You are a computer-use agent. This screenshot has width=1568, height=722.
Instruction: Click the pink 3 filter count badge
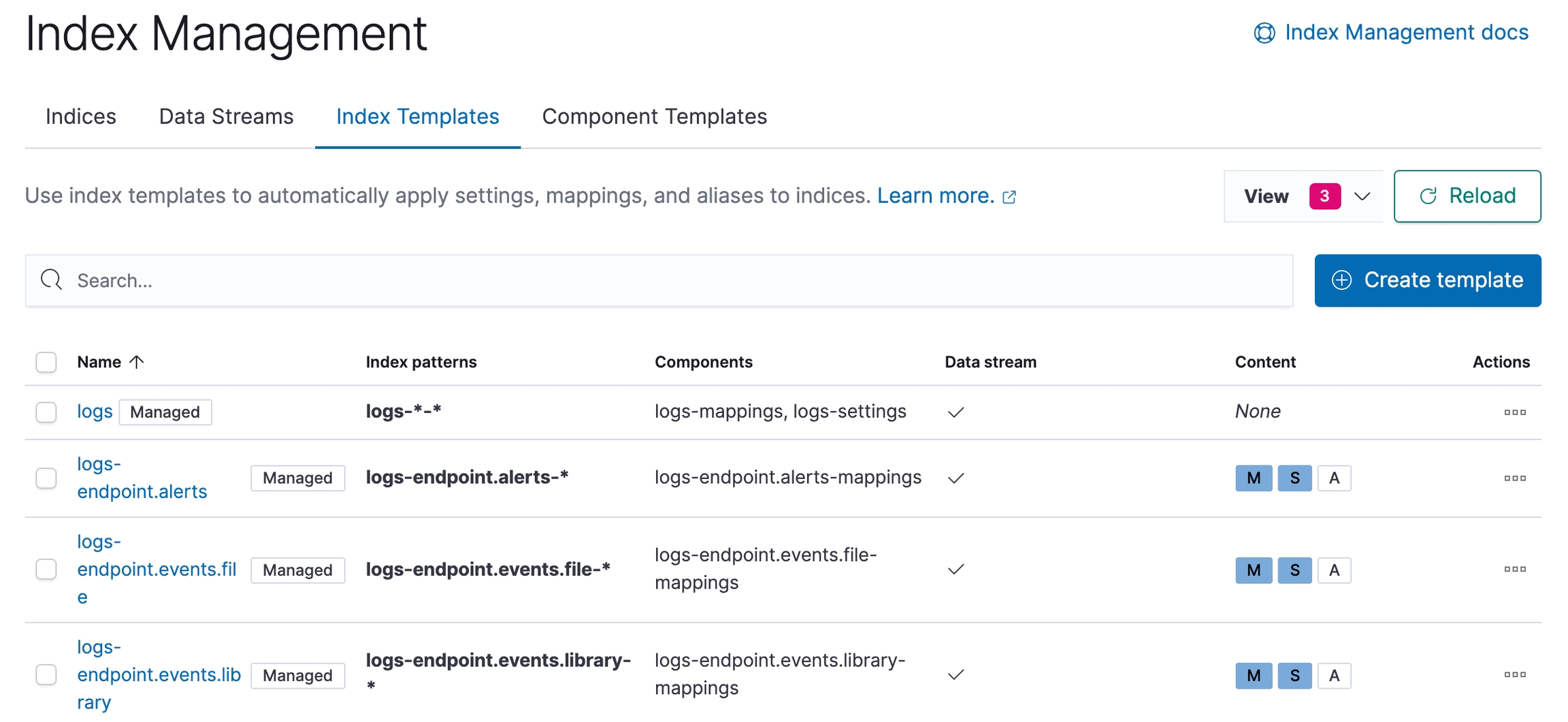(1324, 197)
